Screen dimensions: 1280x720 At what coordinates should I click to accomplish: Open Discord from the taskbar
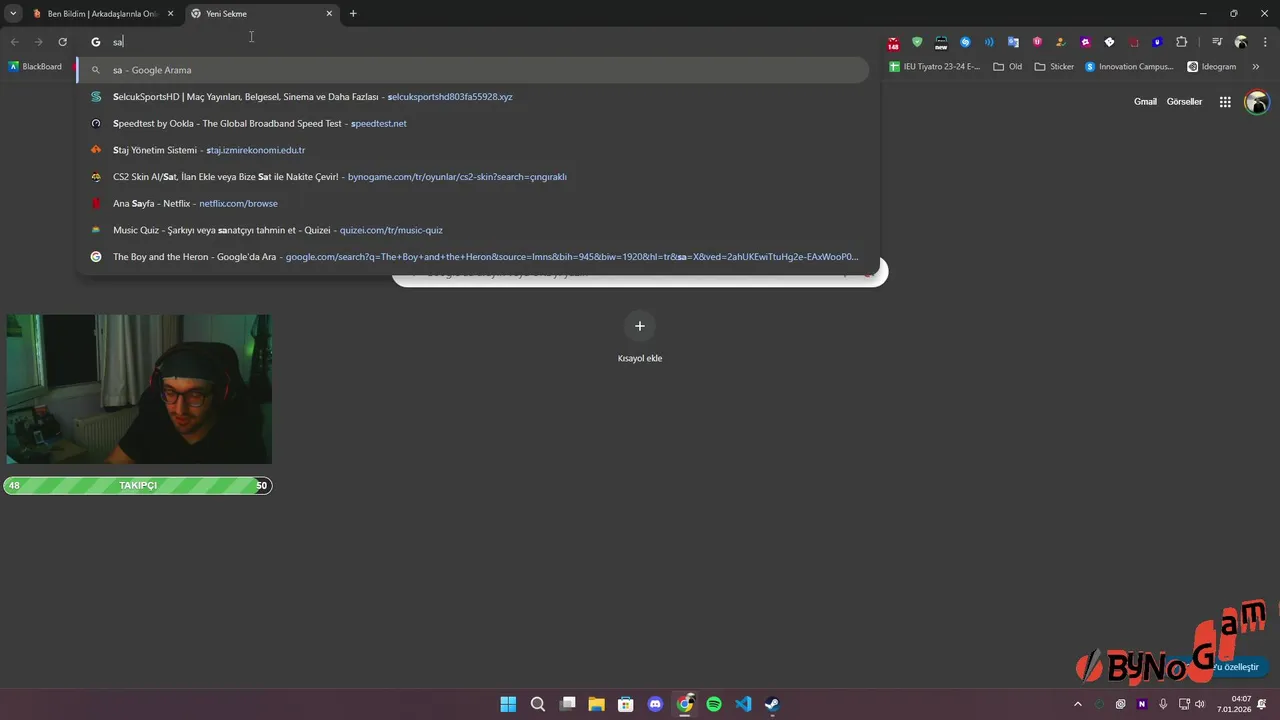pyautogui.click(x=655, y=704)
